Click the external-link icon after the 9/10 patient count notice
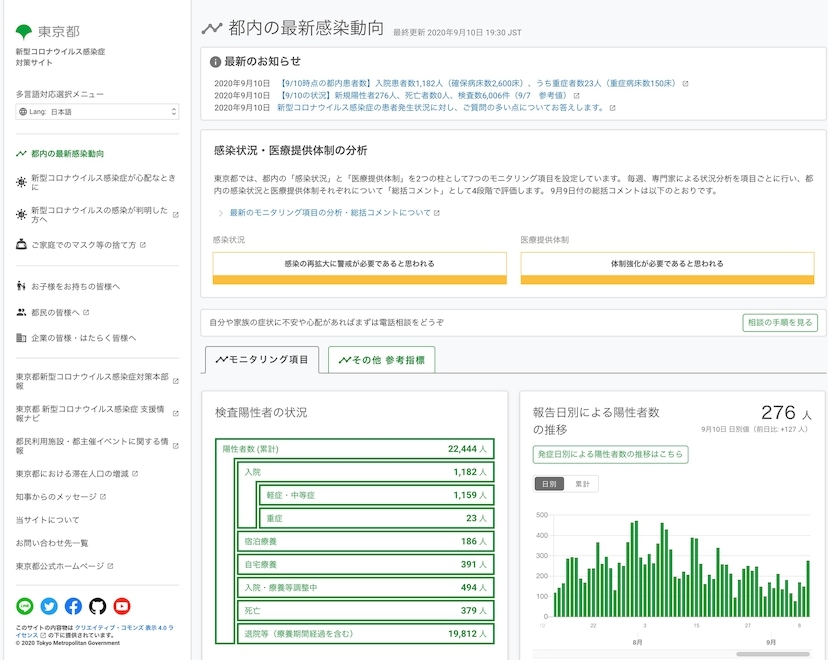This screenshot has width=828, height=660. (685, 83)
